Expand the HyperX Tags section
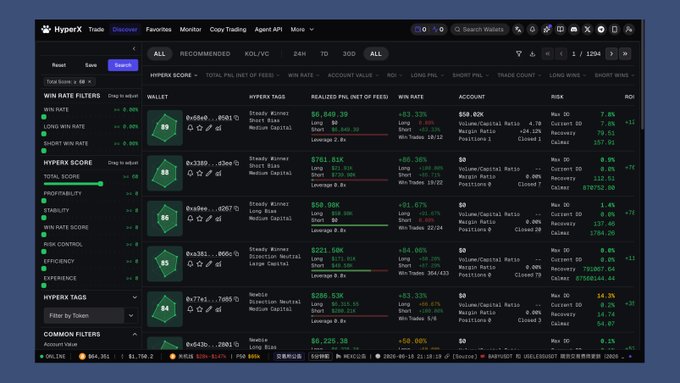 134,298
